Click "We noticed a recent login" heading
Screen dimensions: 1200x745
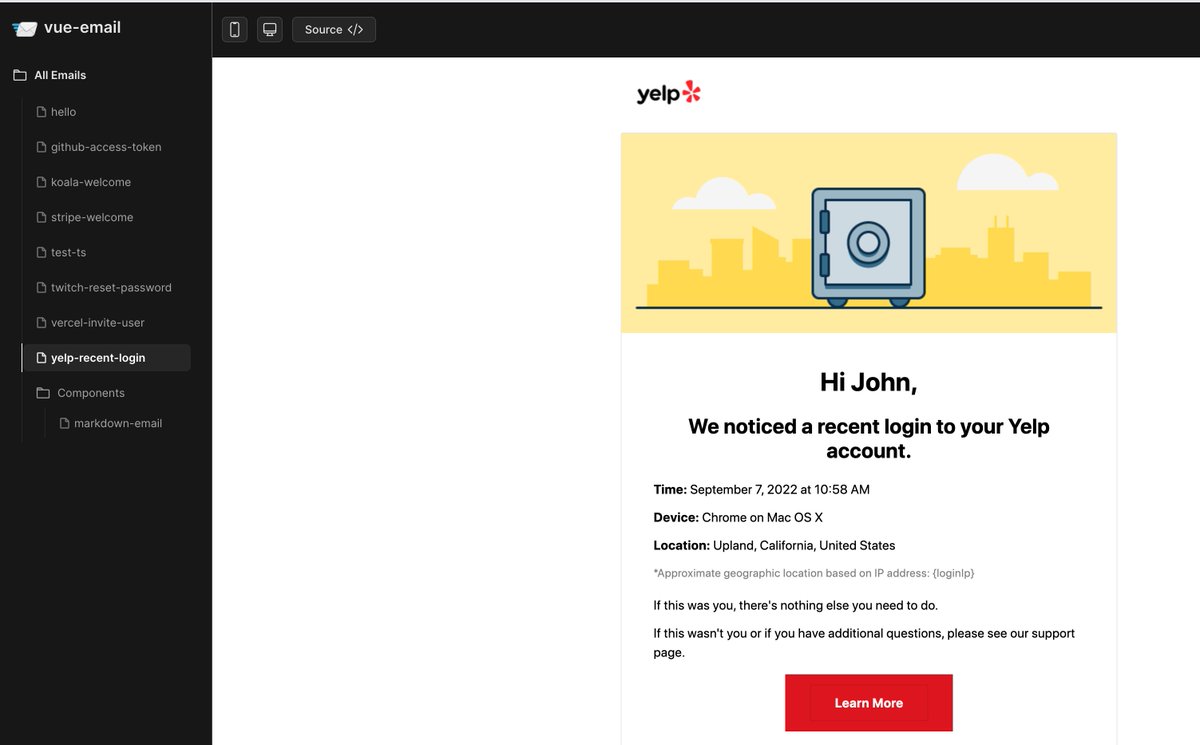(868, 439)
